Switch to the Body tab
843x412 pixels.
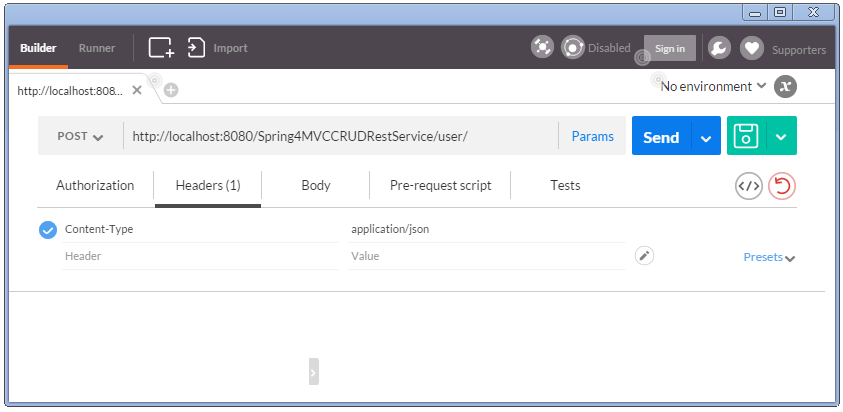(316, 186)
